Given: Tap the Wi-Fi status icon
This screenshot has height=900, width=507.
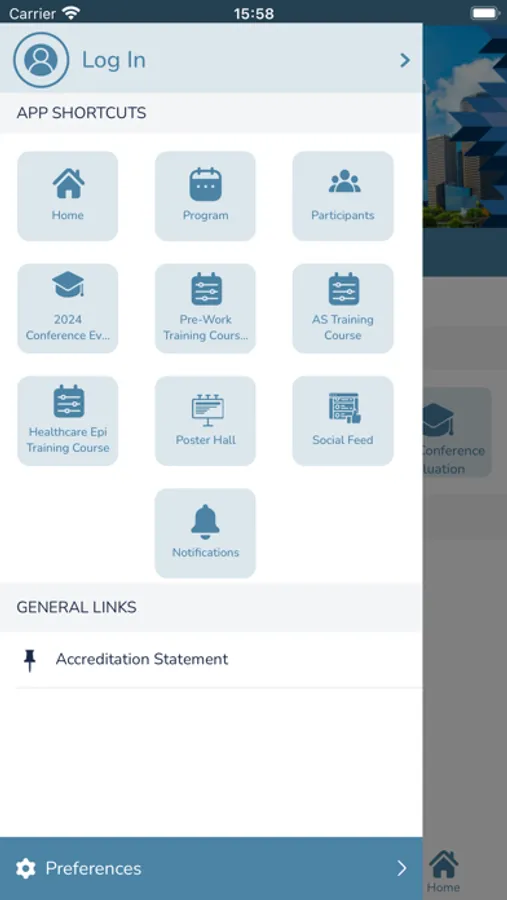Looking at the screenshot, I should pos(71,13).
